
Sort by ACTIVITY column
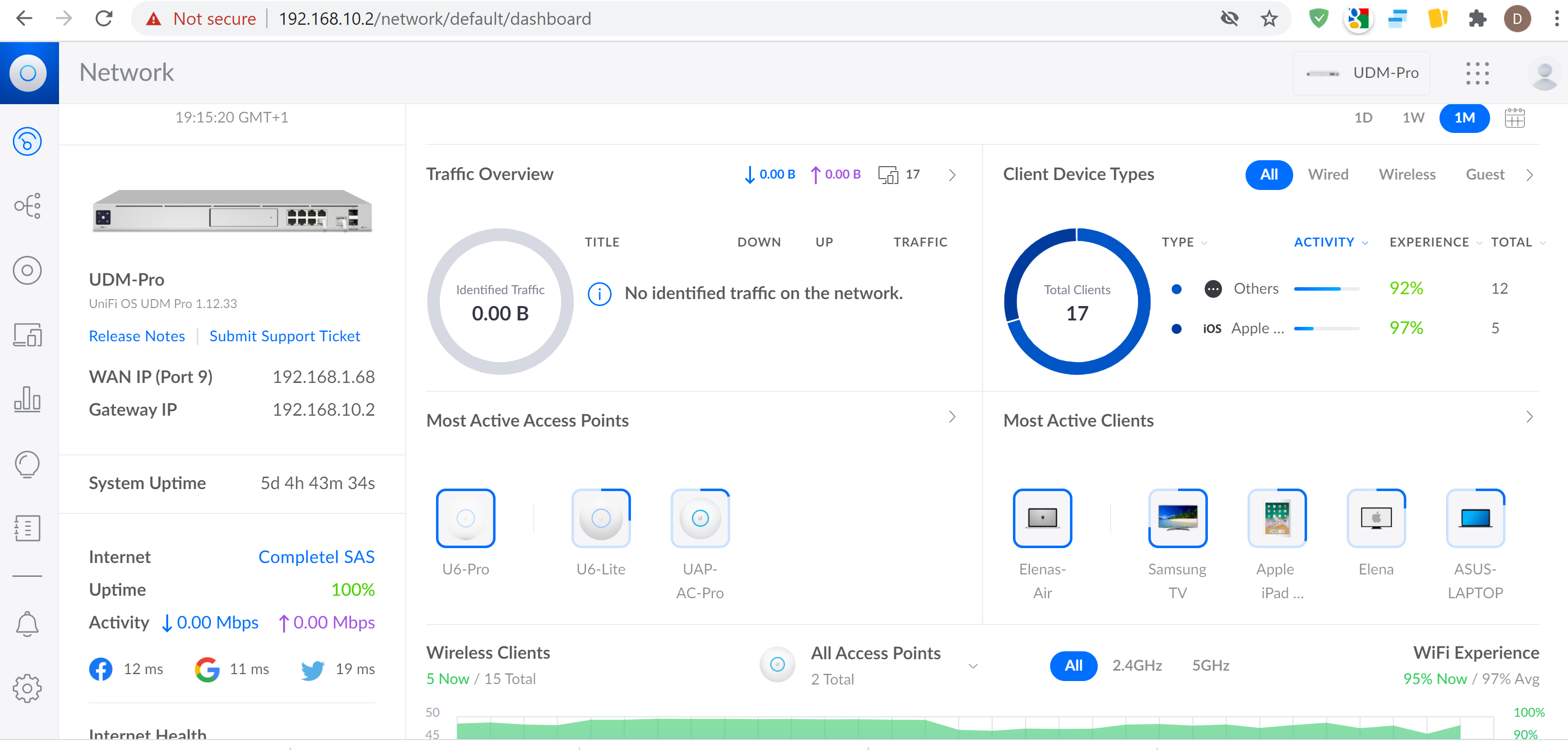[1330, 243]
